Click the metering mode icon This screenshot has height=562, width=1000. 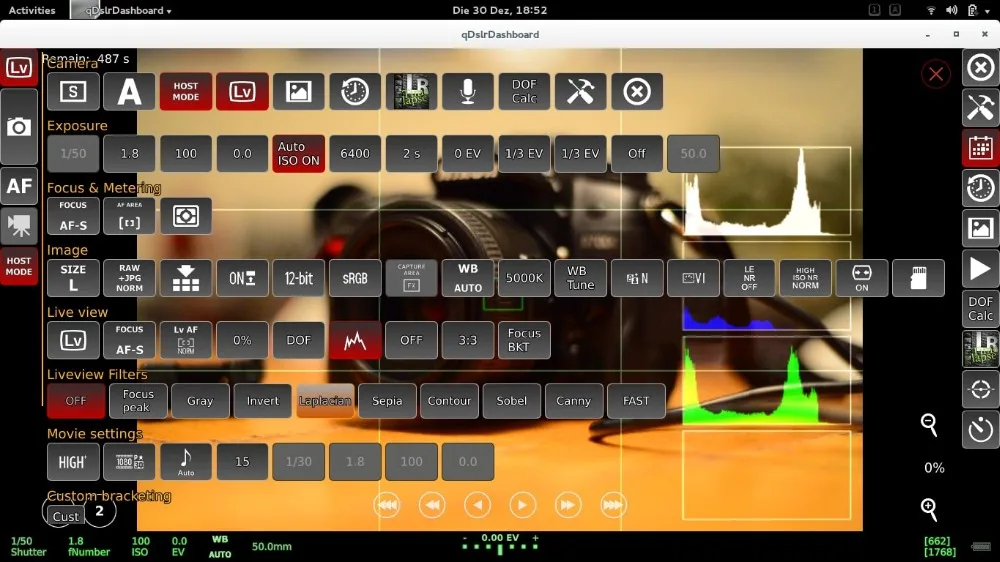point(186,216)
